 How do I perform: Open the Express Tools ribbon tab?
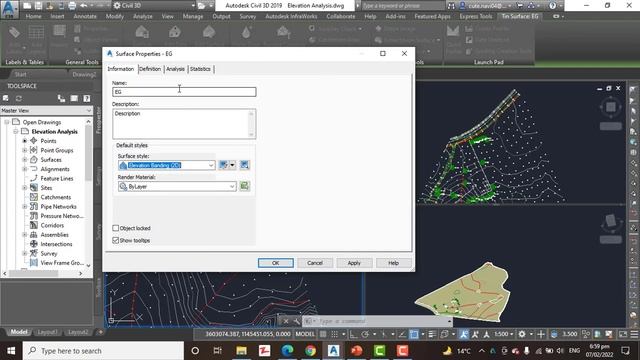point(476,16)
